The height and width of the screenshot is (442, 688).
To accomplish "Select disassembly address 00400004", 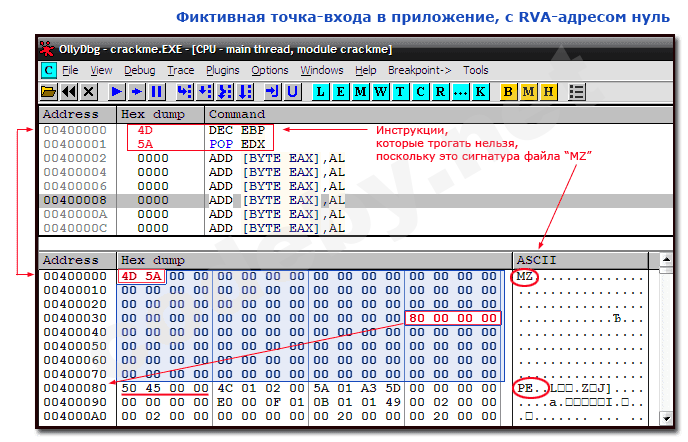I will coord(75,172).
